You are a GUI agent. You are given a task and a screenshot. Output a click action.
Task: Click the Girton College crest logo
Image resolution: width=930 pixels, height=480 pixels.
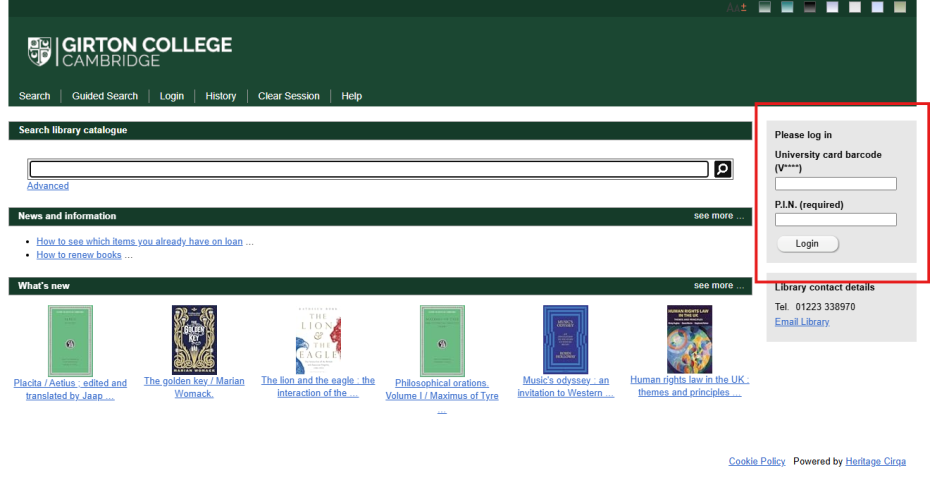coord(40,51)
